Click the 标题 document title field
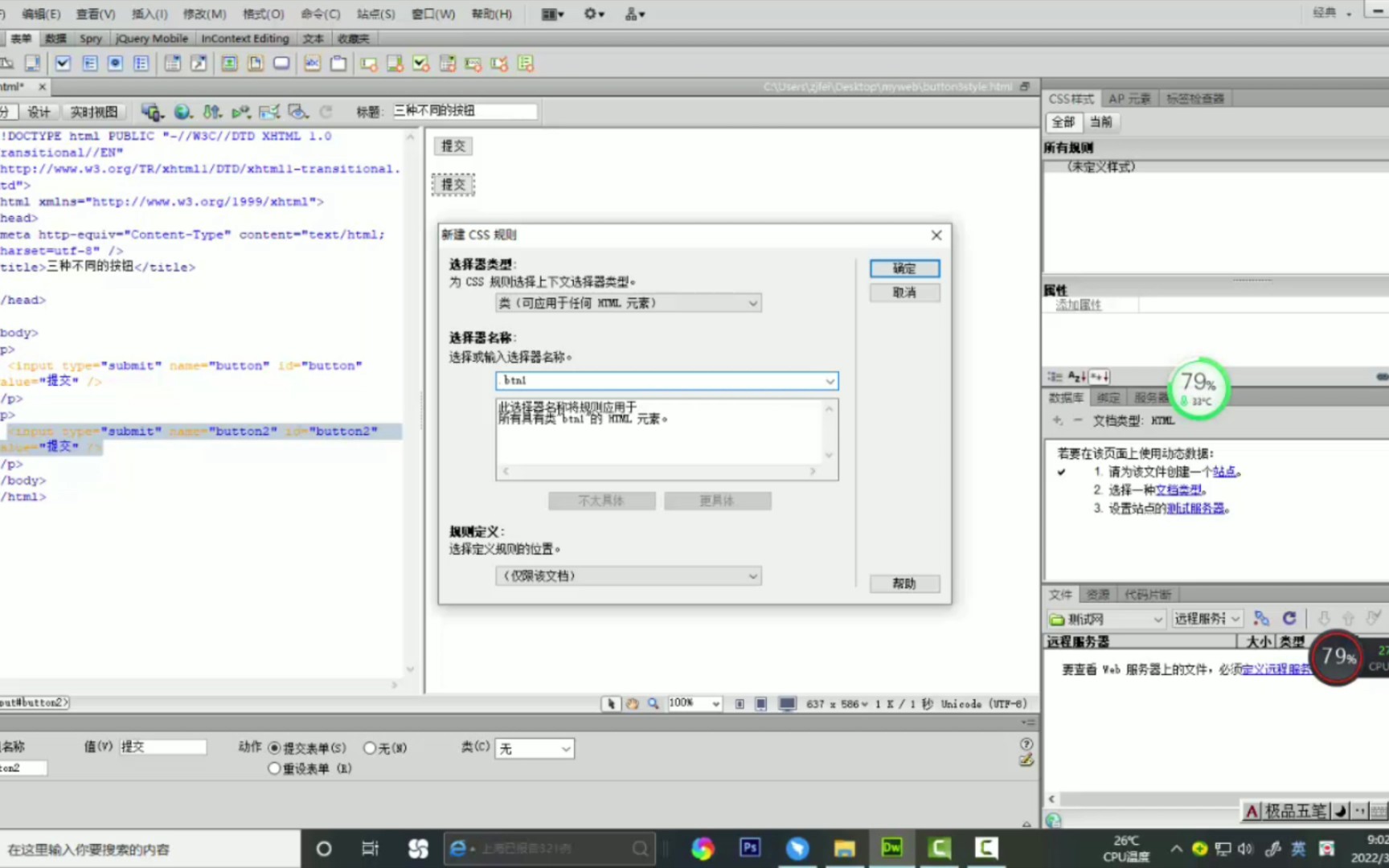 click(465, 111)
